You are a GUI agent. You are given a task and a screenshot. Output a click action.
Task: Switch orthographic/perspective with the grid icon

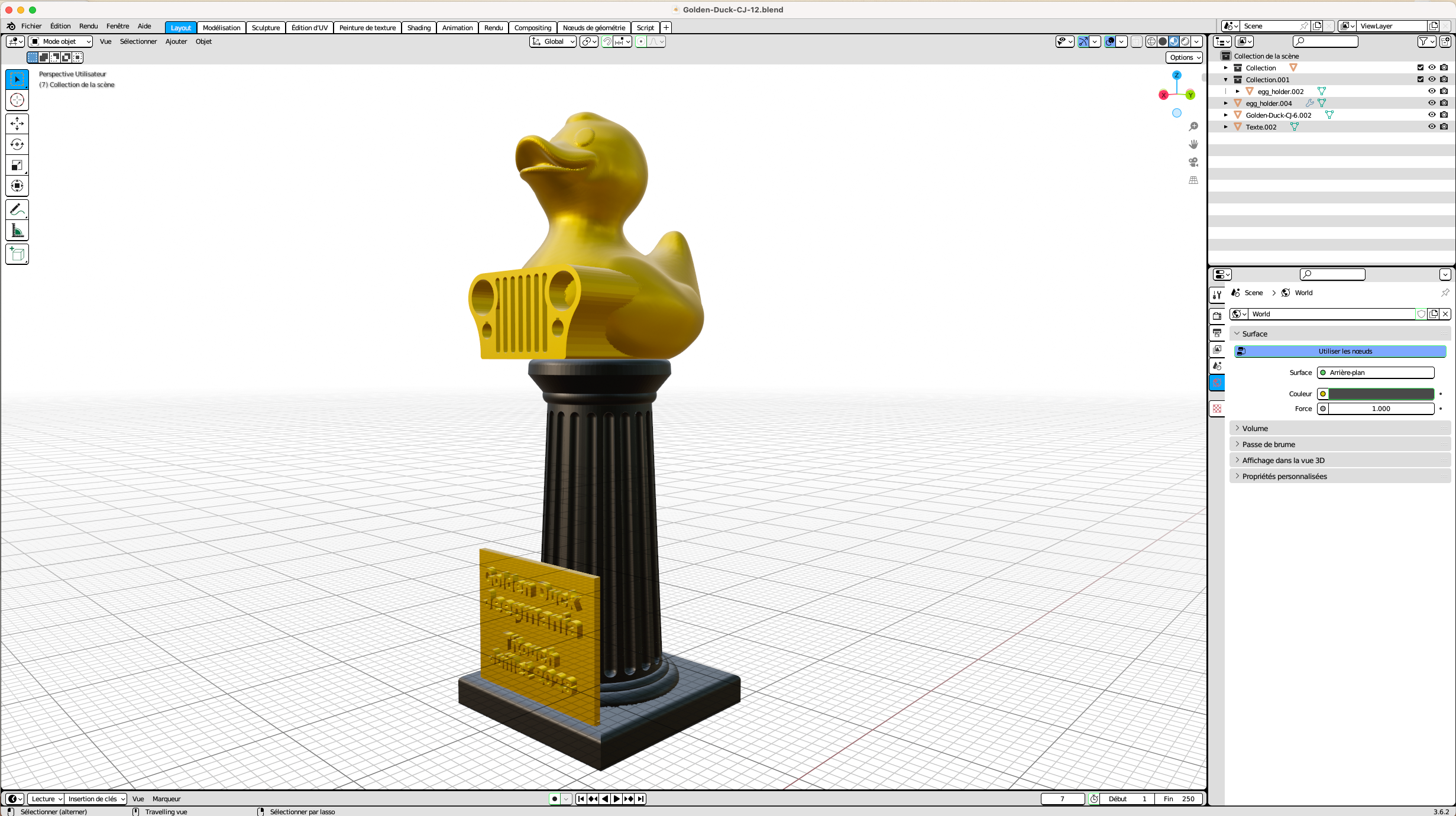[1193, 180]
